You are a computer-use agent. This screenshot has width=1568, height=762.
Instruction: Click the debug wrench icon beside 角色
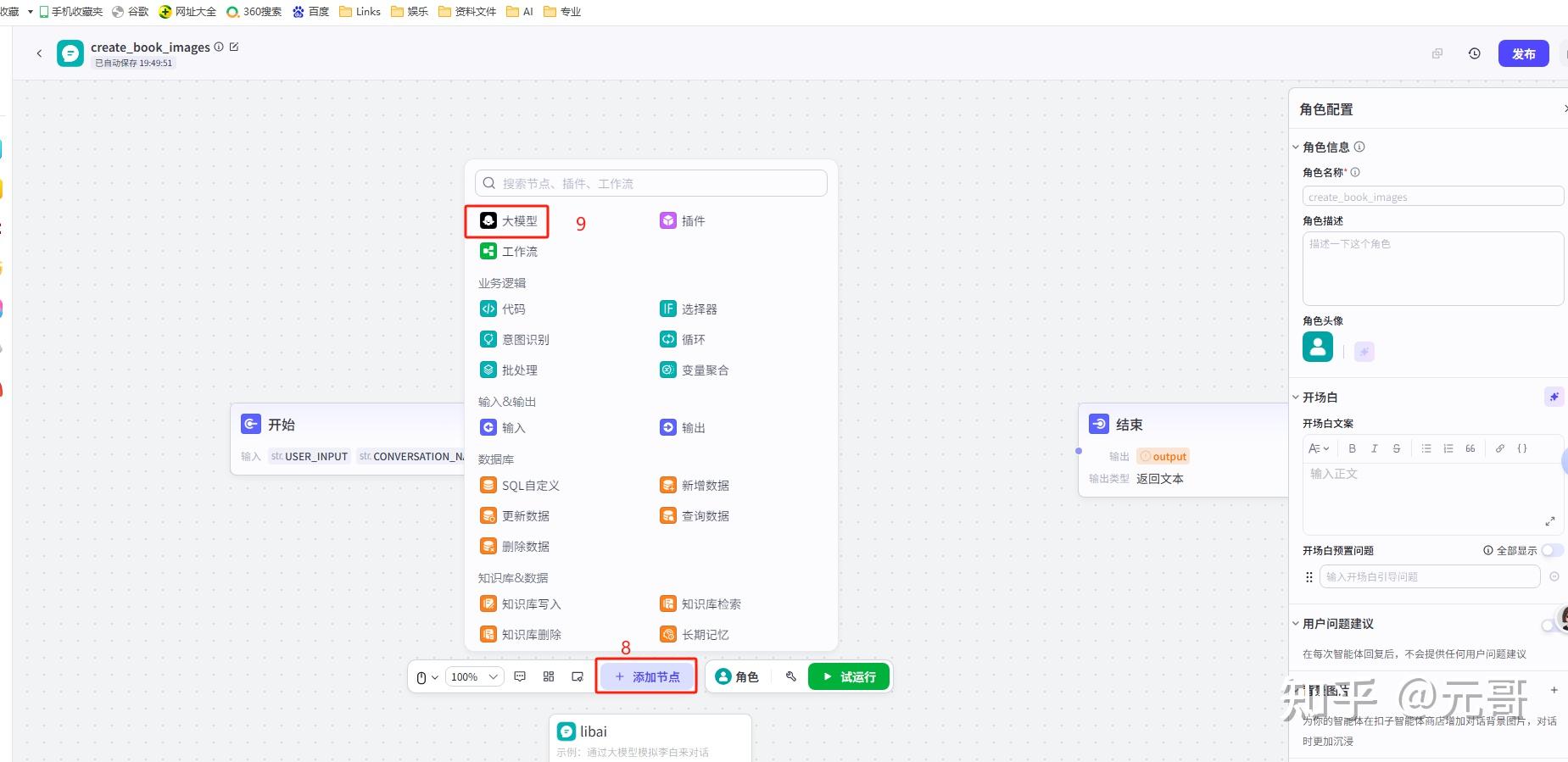click(x=791, y=676)
